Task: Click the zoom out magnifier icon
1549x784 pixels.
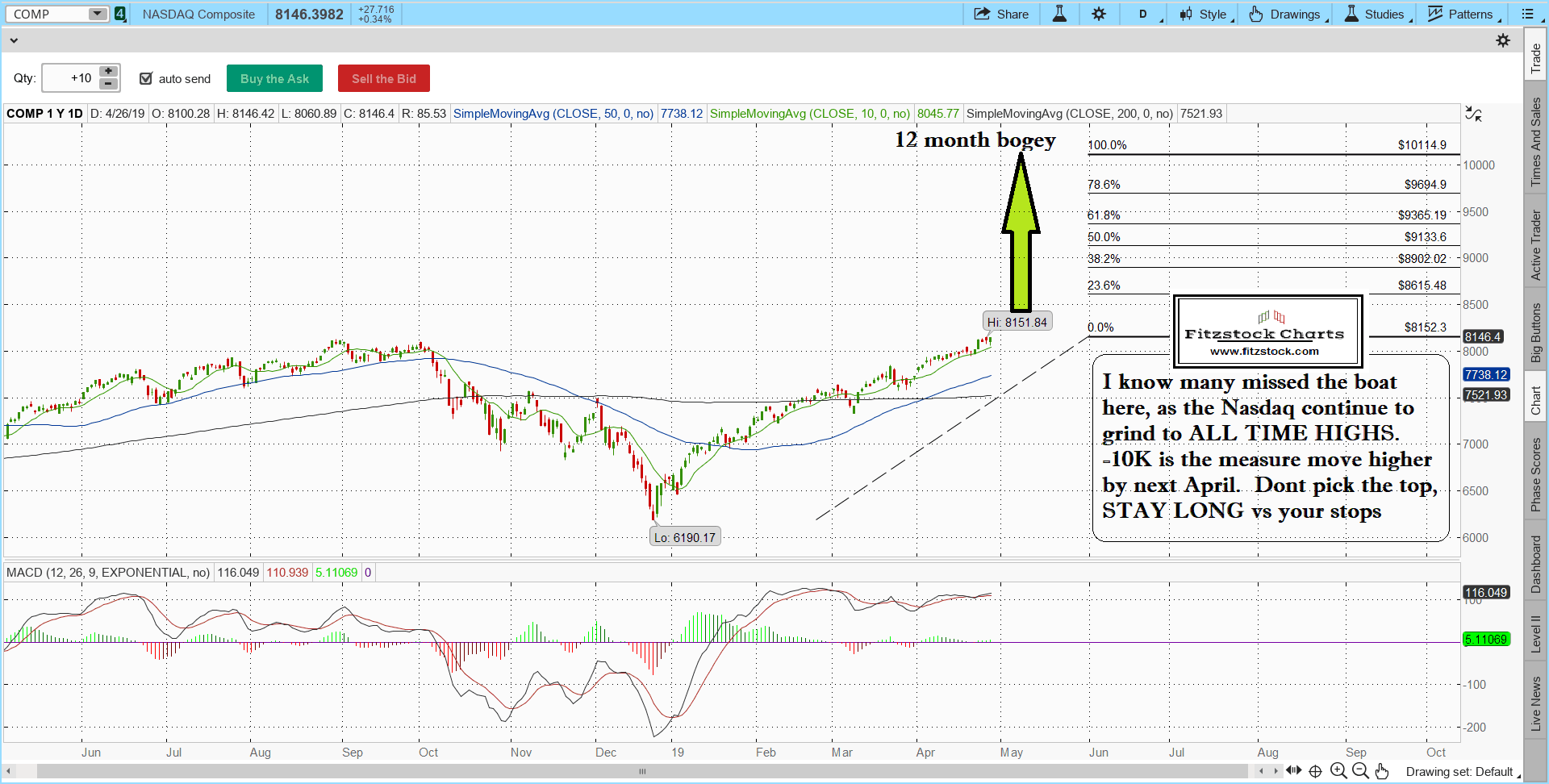Action: coord(1359,771)
